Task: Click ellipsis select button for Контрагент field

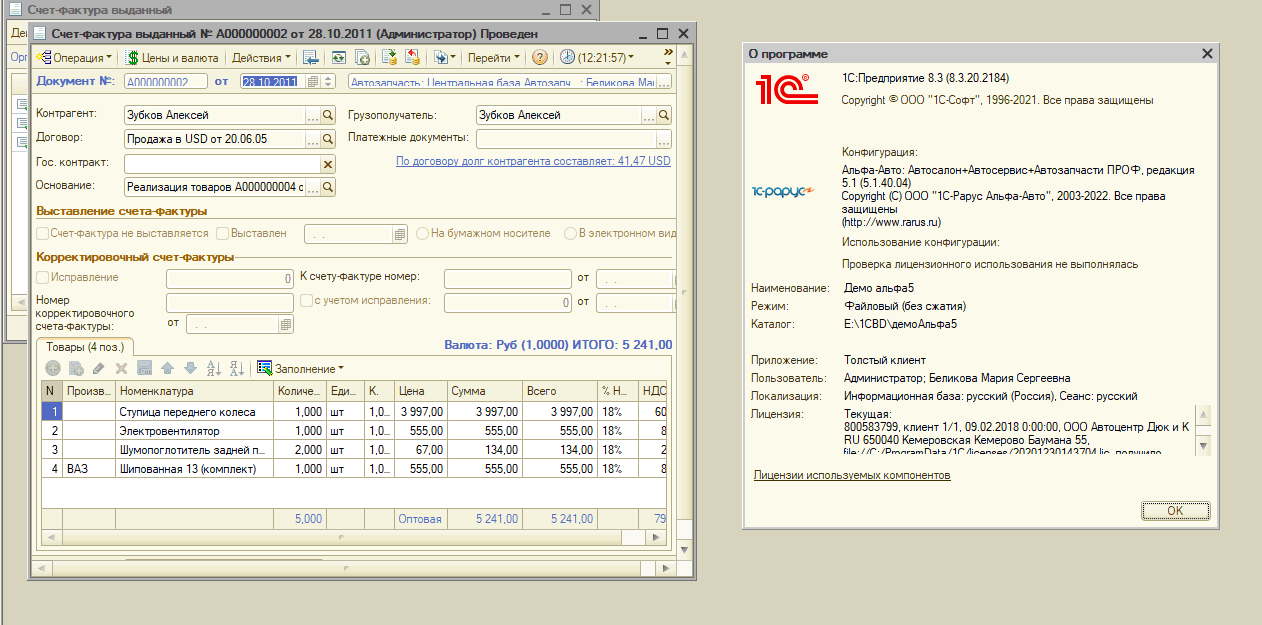Action: (313, 115)
